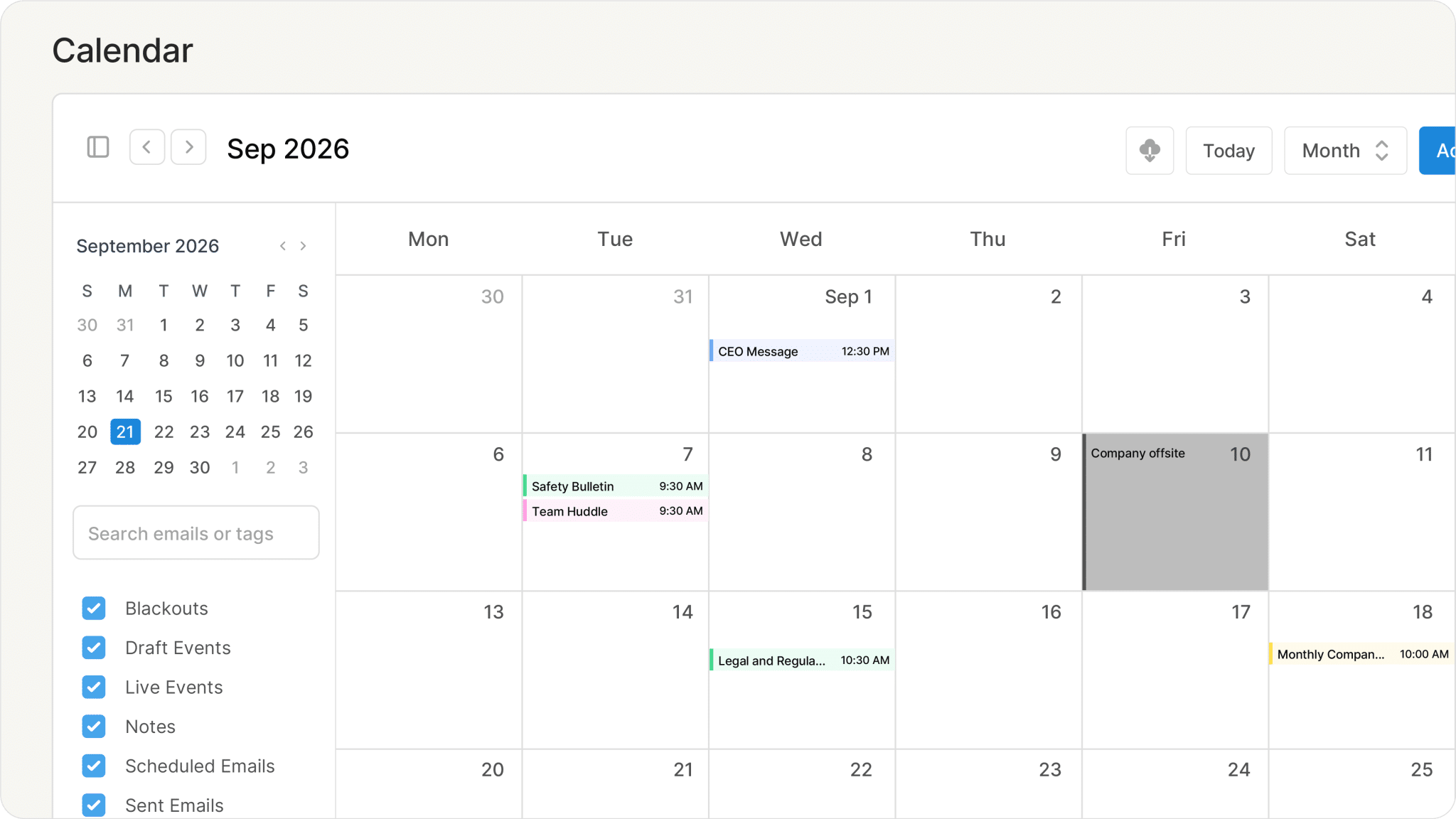Click mini calendar next month chevron
Screen dimensions: 1456x819
304,246
